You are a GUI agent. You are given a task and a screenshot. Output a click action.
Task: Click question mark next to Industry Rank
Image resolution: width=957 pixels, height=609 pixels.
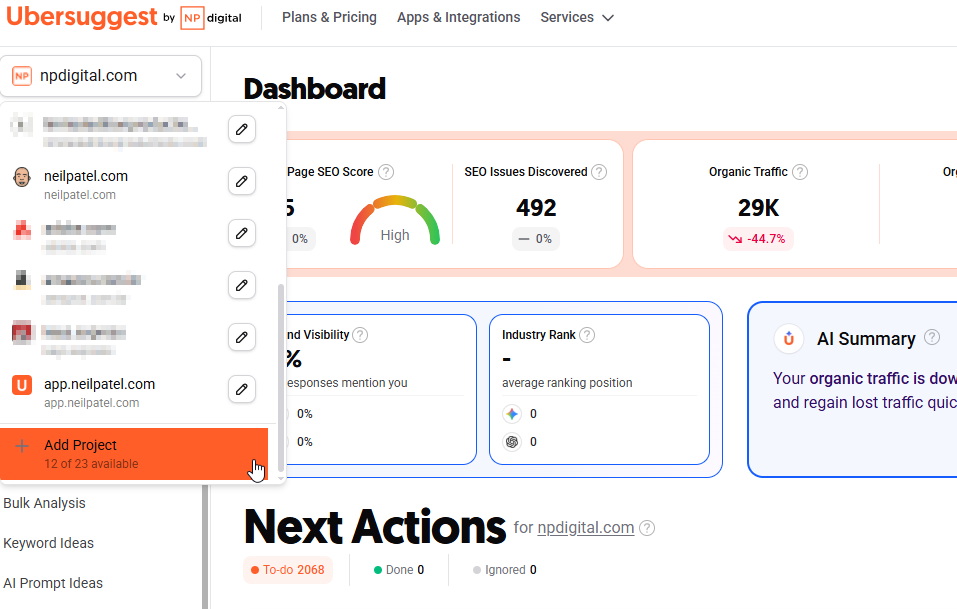(x=587, y=335)
